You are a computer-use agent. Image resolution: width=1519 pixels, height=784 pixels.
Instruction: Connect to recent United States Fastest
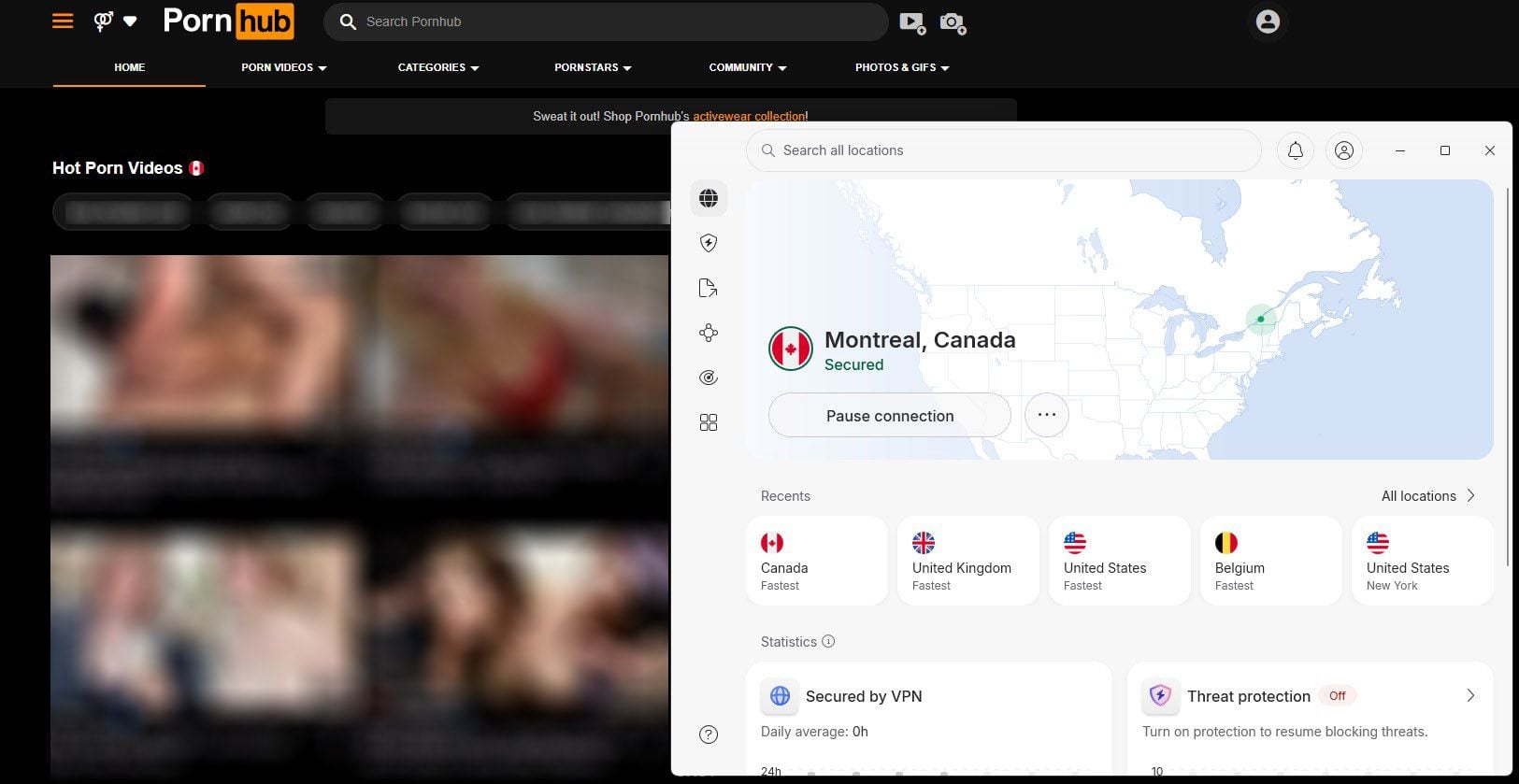1120,561
